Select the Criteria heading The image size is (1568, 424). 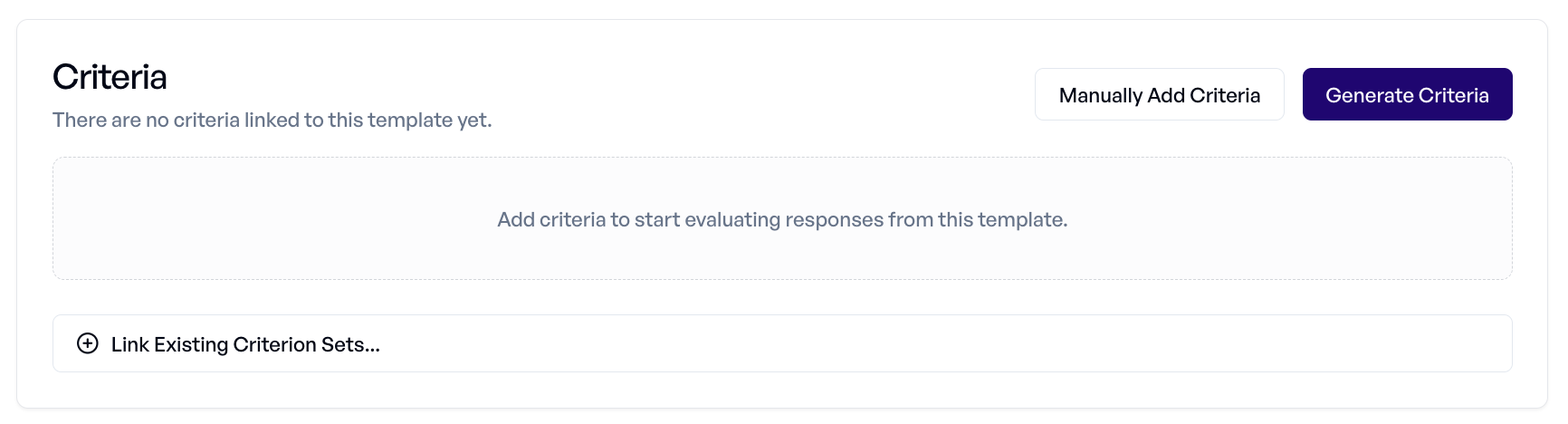(x=110, y=77)
